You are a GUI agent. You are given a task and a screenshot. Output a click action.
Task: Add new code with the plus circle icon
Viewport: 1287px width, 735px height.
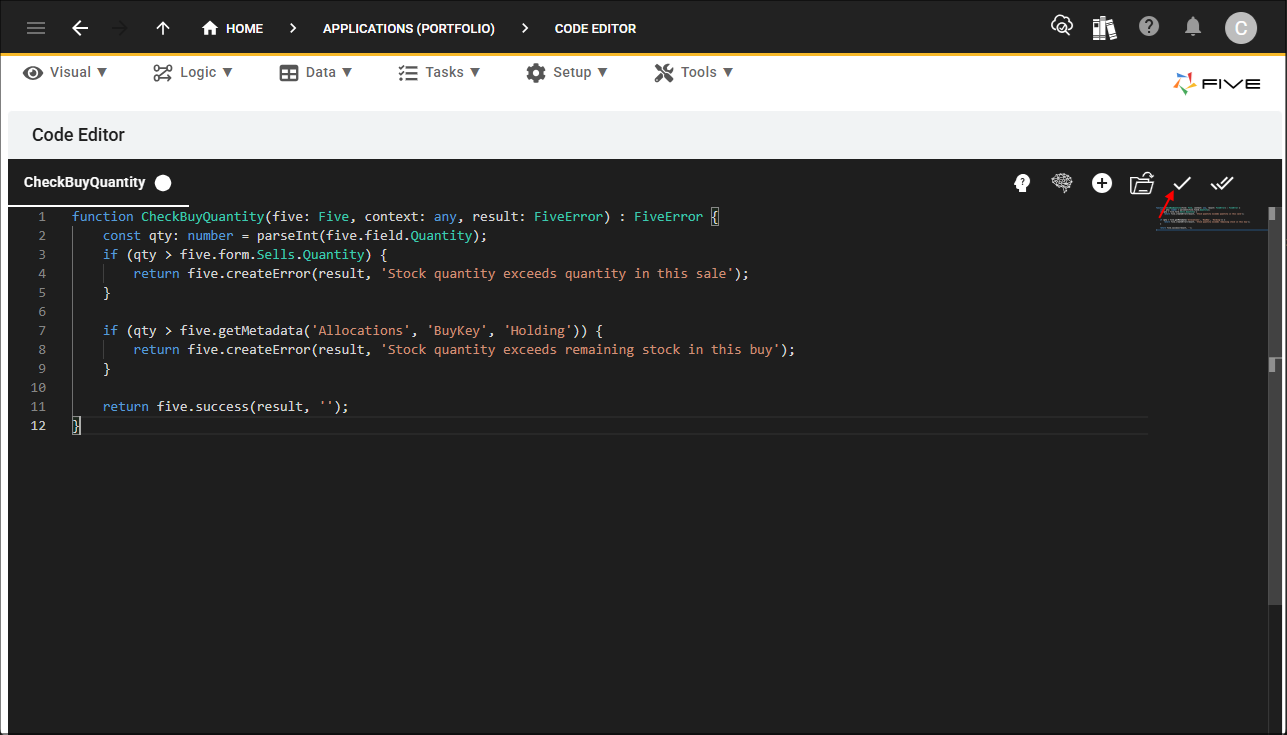1102,183
